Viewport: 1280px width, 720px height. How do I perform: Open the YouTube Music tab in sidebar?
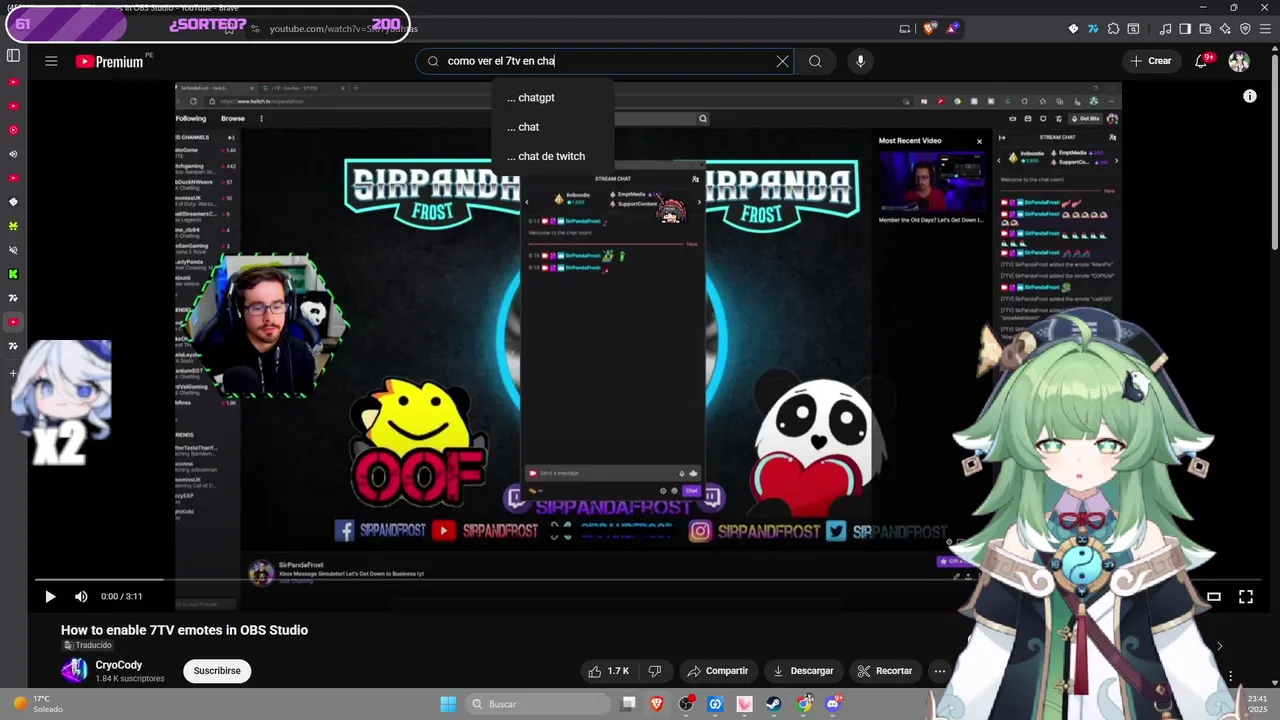(x=13, y=130)
